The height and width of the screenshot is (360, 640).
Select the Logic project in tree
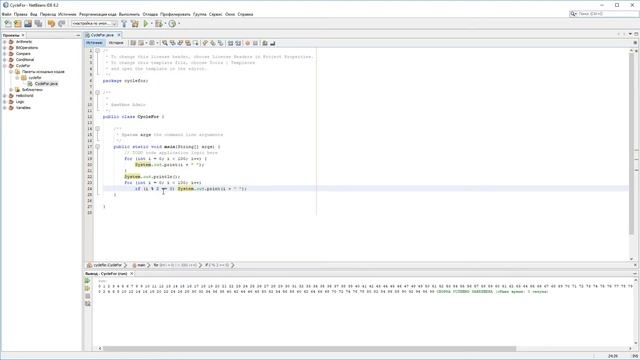[x=20, y=102]
